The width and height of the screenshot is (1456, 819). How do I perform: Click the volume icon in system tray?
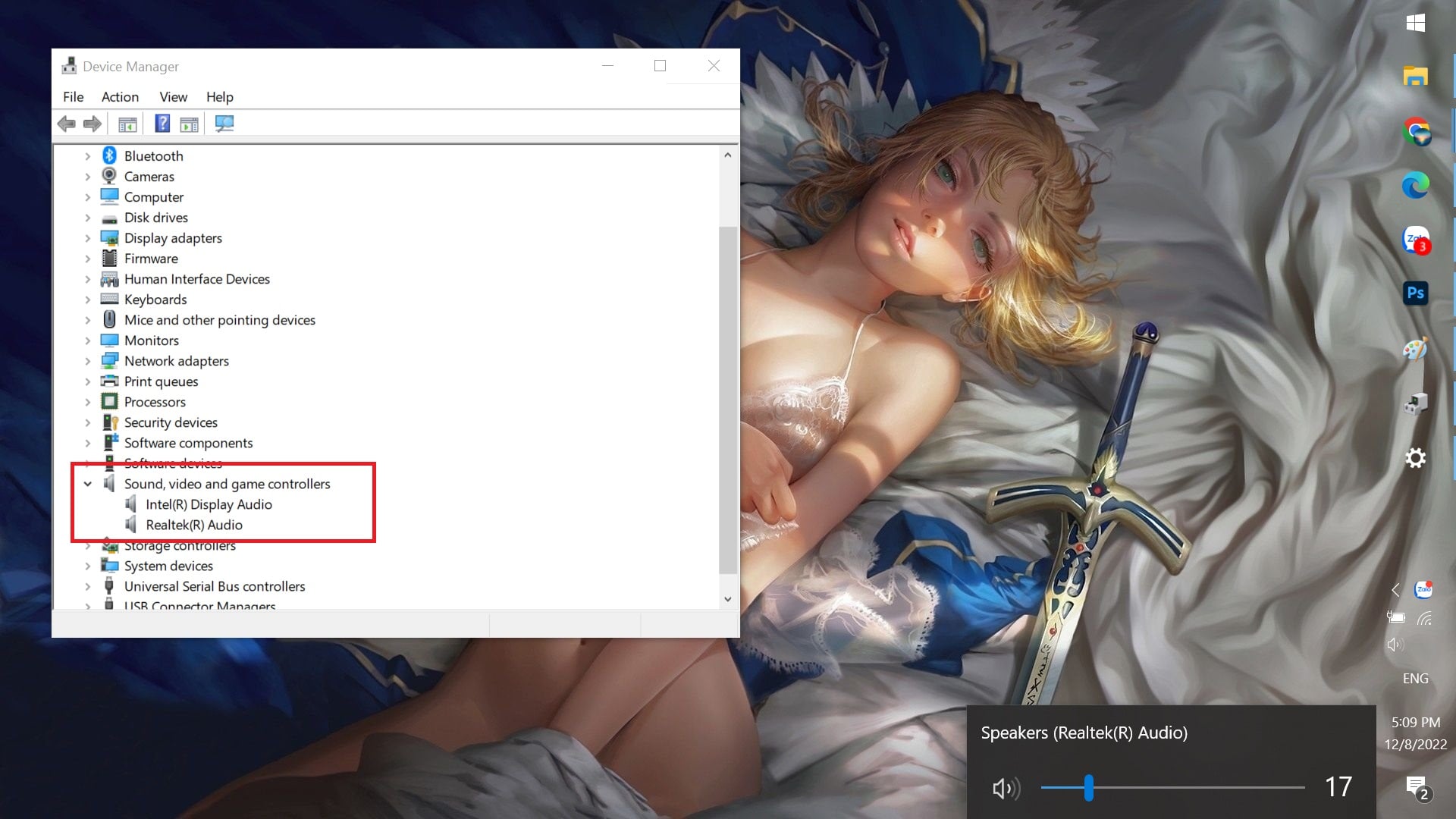click(1395, 645)
